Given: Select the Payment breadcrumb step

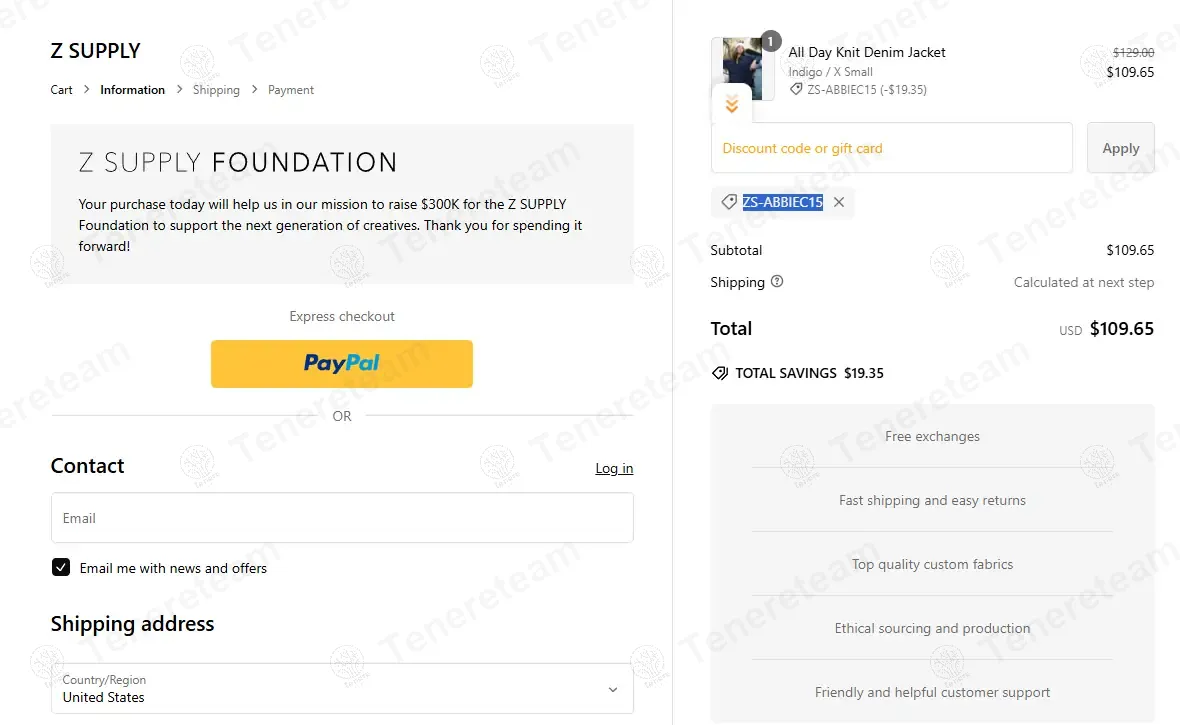Looking at the screenshot, I should click(291, 90).
